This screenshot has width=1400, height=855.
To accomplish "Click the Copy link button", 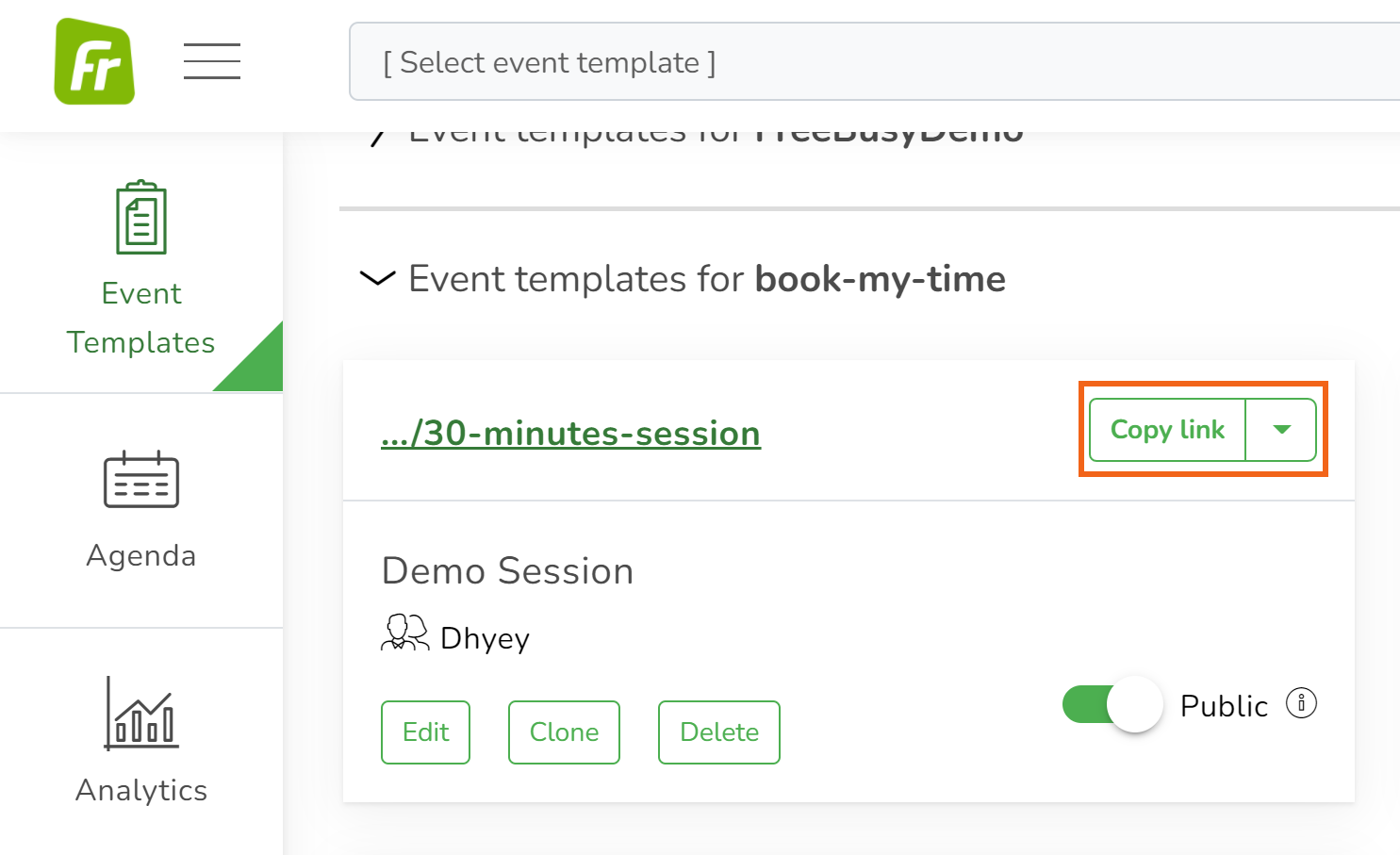I will pyautogui.click(x=1167, y=430).
